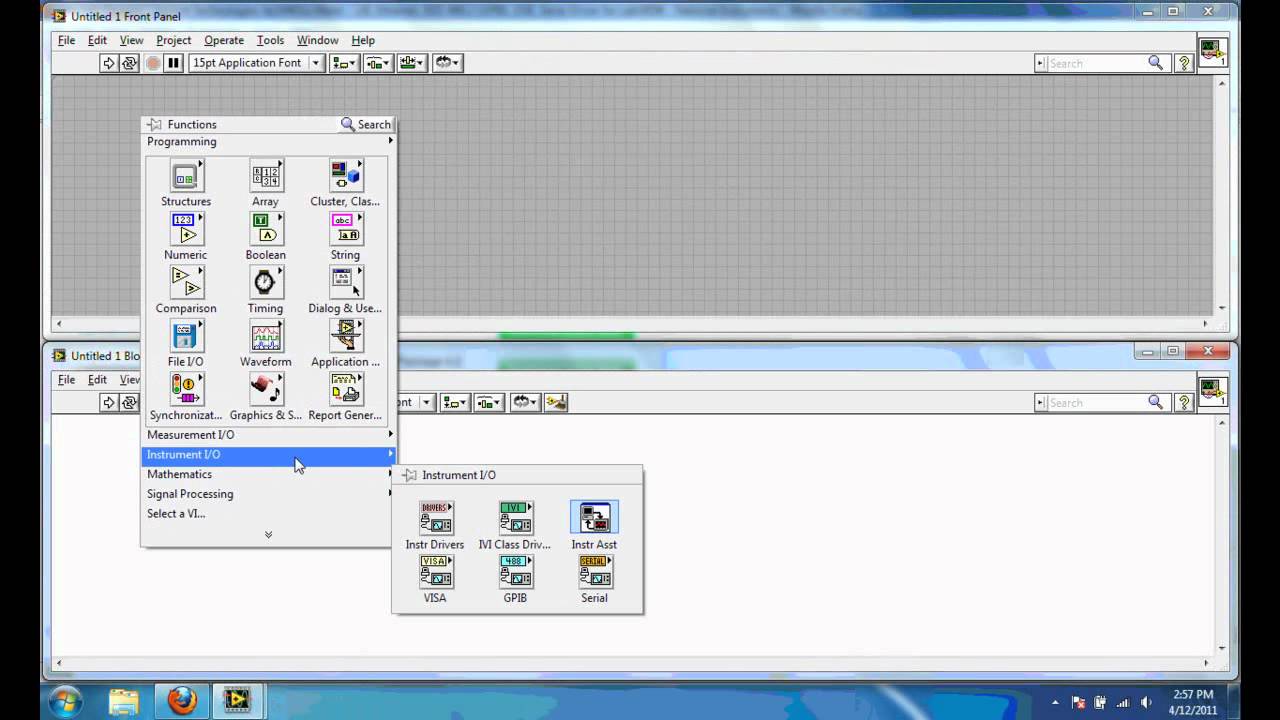This screenshot has width=1280, height=720.
Task: Open Distribute Objects dropdown in Front Panel
Action: [378, 63]
